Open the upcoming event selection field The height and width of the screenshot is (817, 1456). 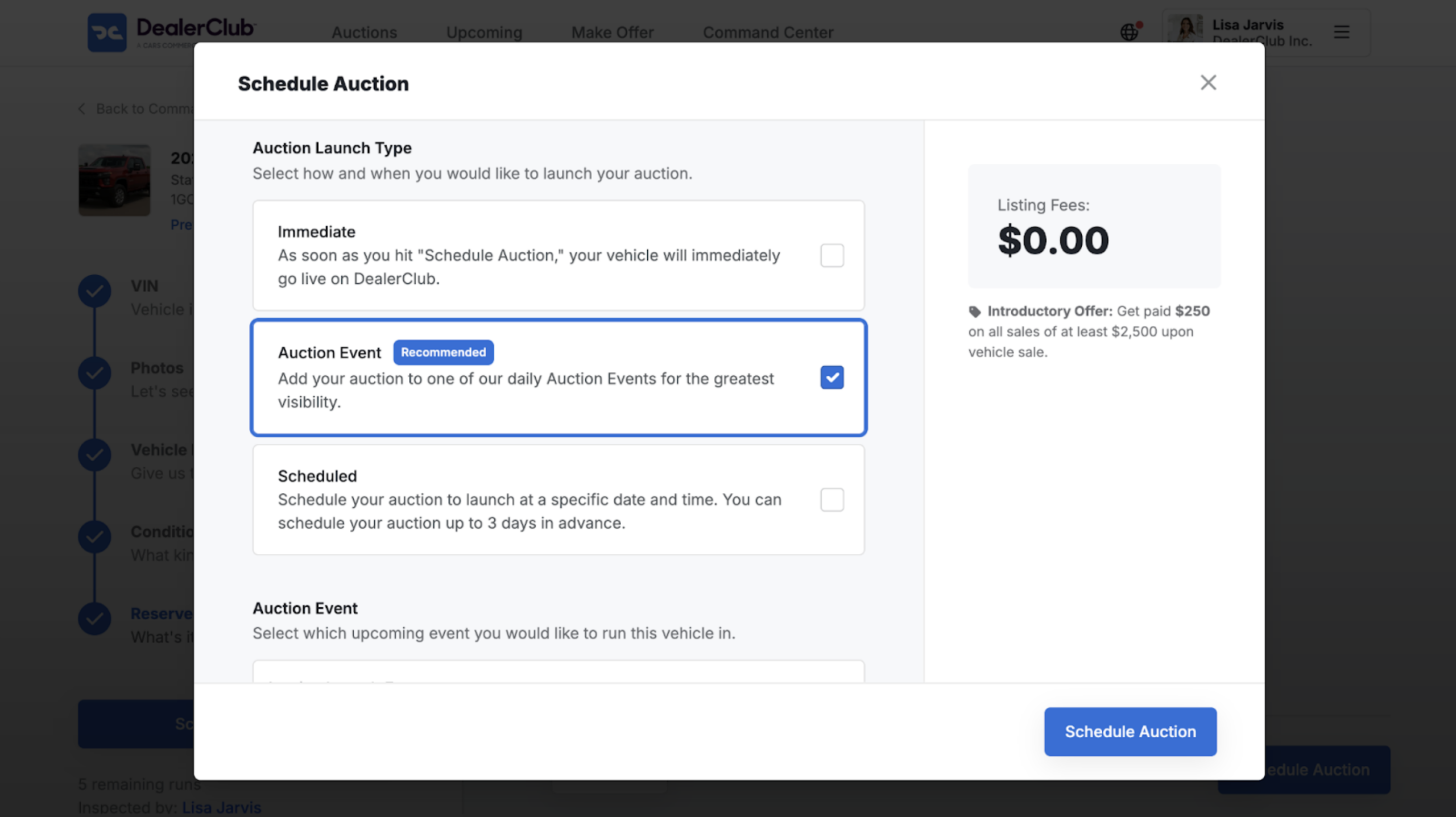[x=559, y=671]
